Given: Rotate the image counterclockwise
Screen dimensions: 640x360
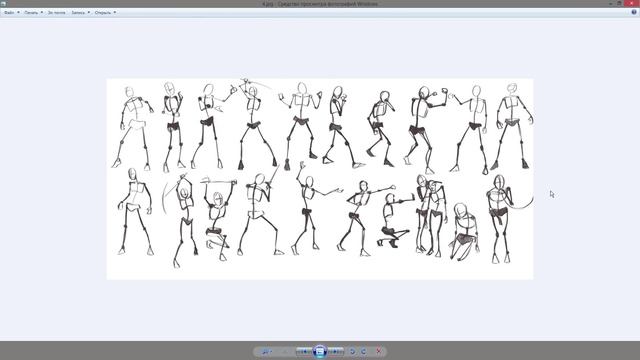Looking at the screenshot, I should tap(352, 351).
